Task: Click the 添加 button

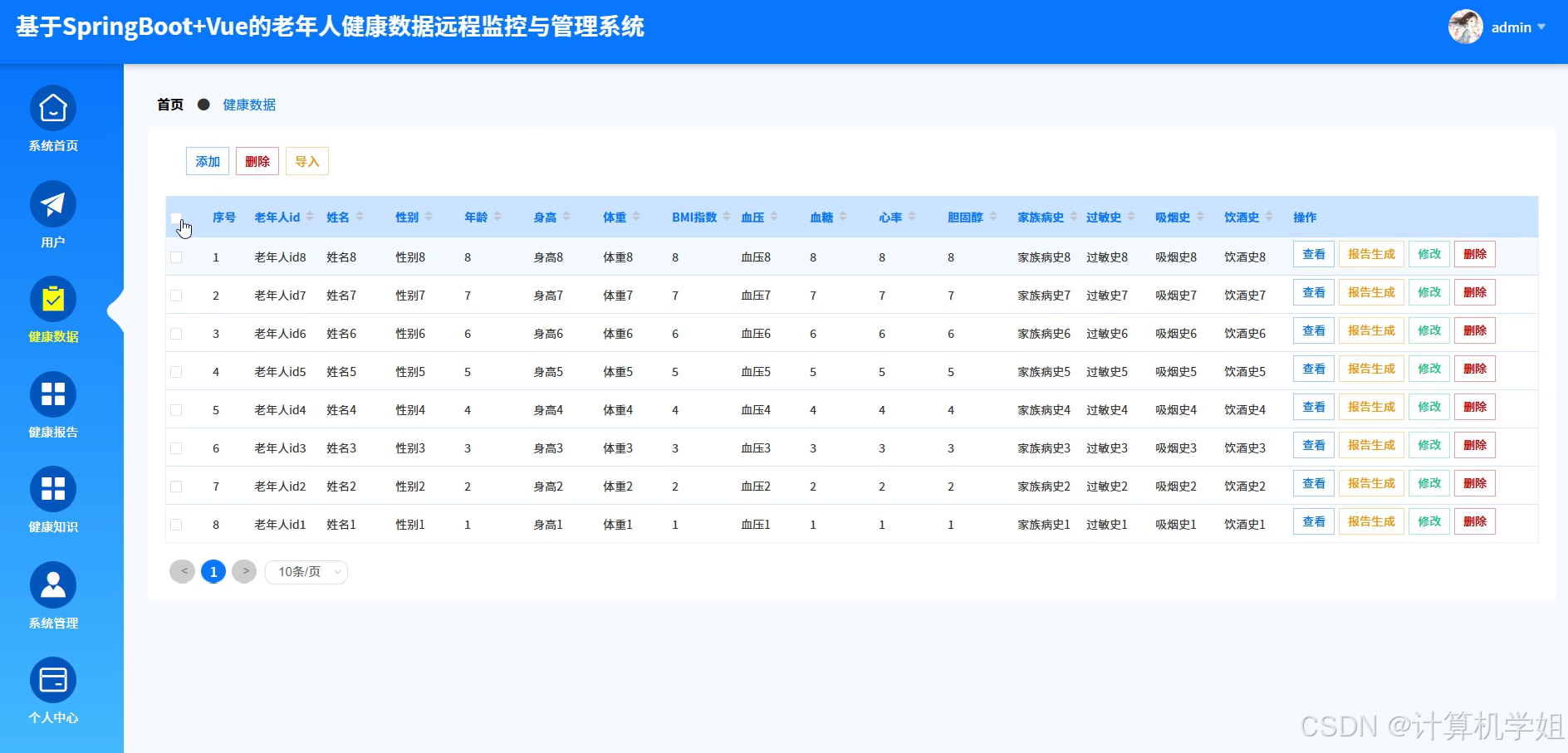Action: 208,161
